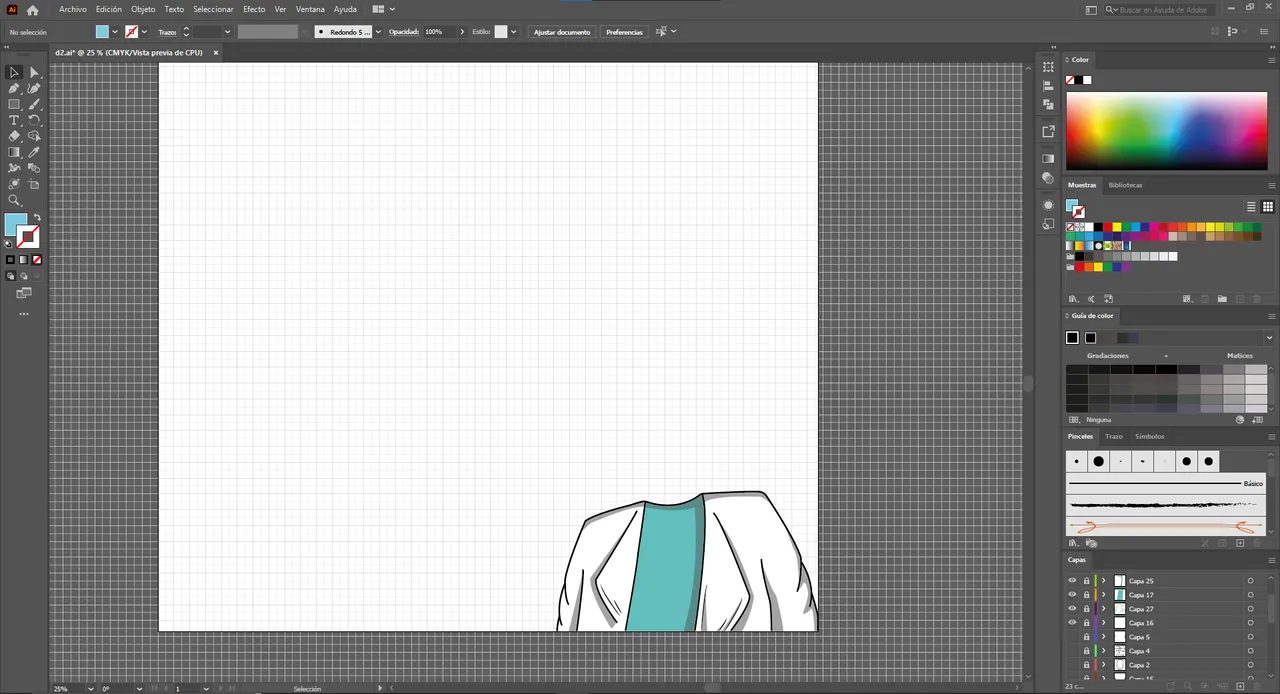Select the Warp tool
Image resolution: width=1280 pixels, height=694 pixels.
(14, 168)
